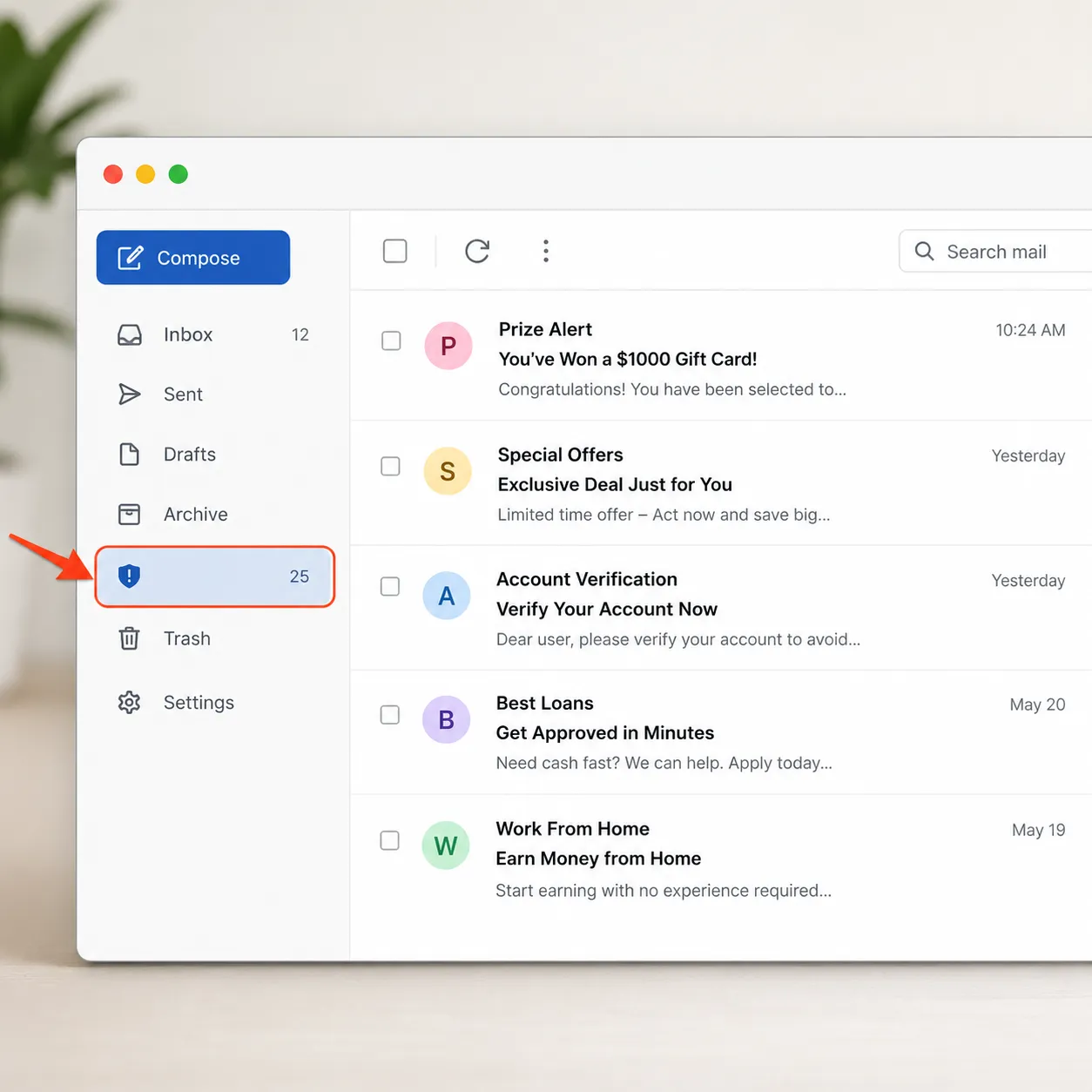The width and height of the screenshot is (1092, 1092).
Task: Open "Earn Money from Home" email
Action: tap(598, 859)
